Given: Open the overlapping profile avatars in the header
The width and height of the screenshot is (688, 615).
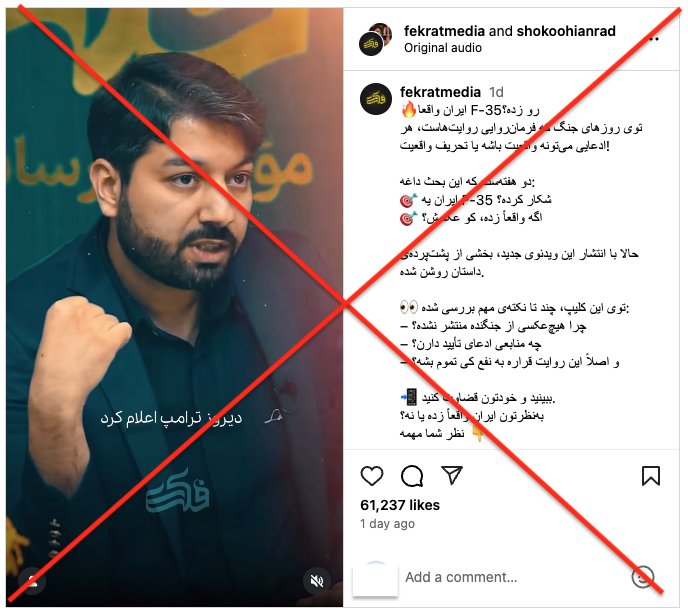Looking at the screenshot, I should click(x=376, y=39).
